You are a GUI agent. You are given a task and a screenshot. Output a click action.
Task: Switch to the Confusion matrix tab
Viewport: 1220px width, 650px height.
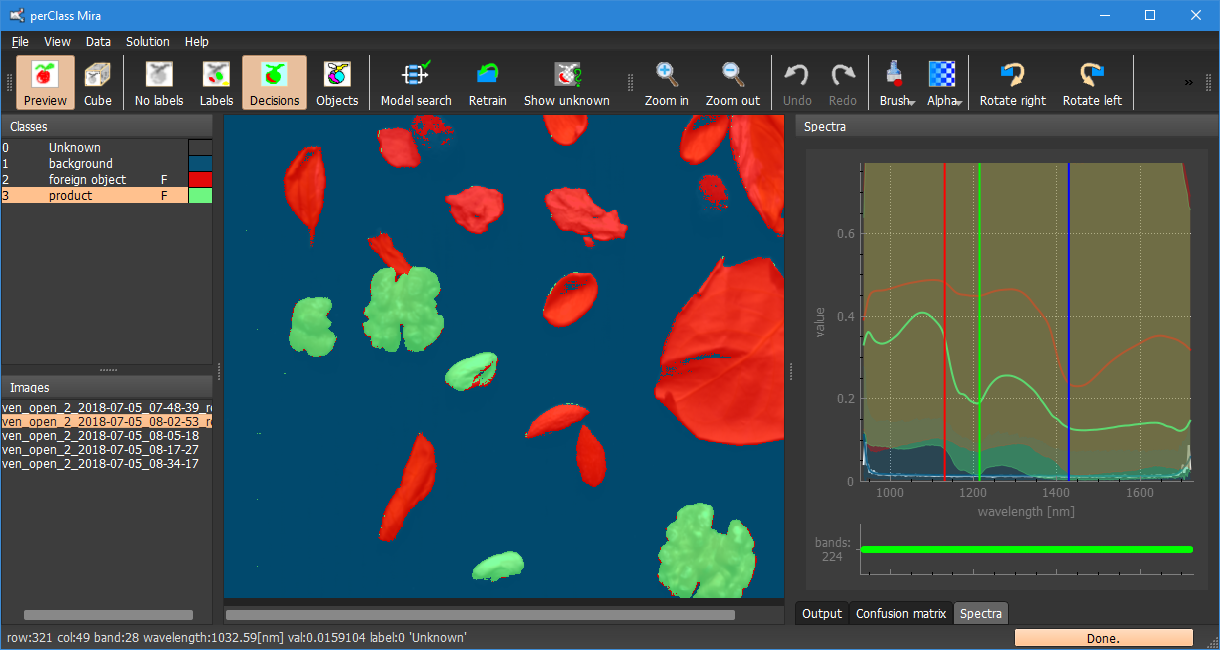pos(900,614)
